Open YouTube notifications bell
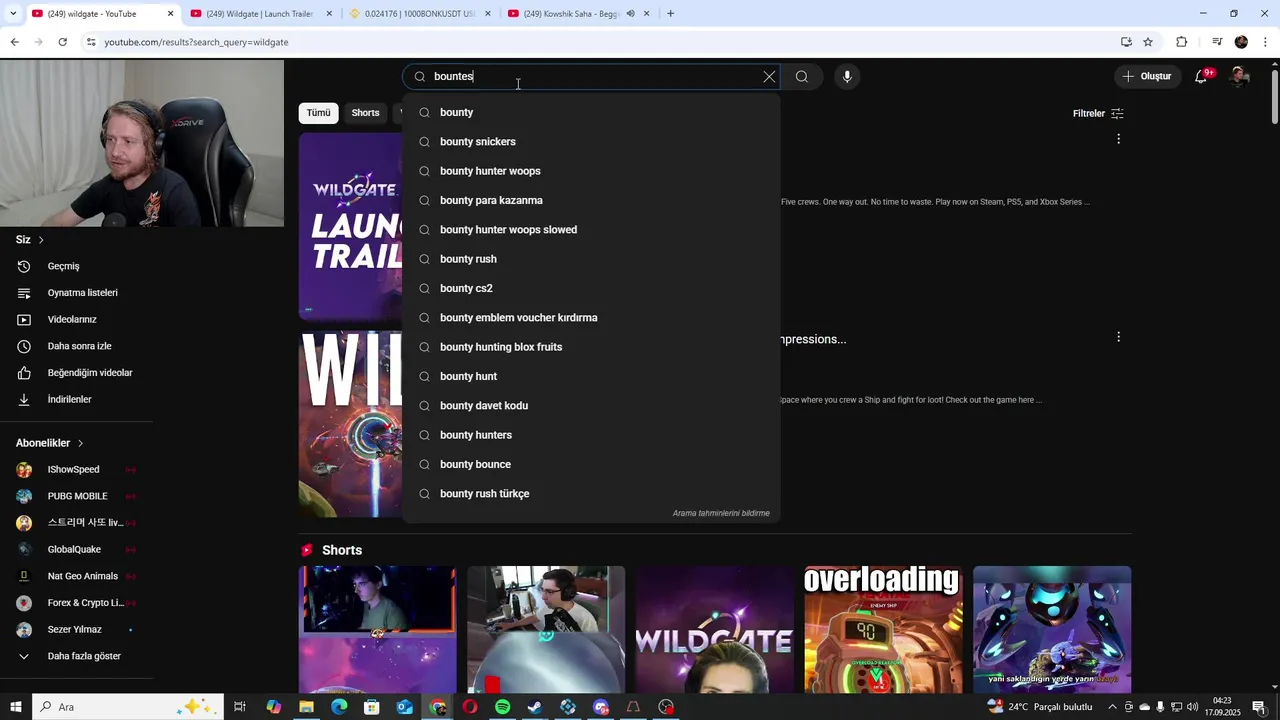This screenshot has height=720, width=1280. click(1202, 76)
